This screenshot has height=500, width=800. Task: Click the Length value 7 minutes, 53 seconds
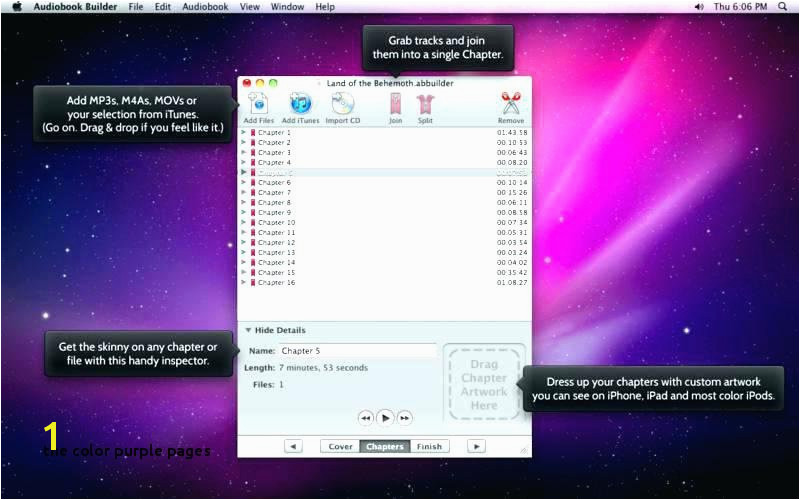pyautogui.click(x=323, y=368)
